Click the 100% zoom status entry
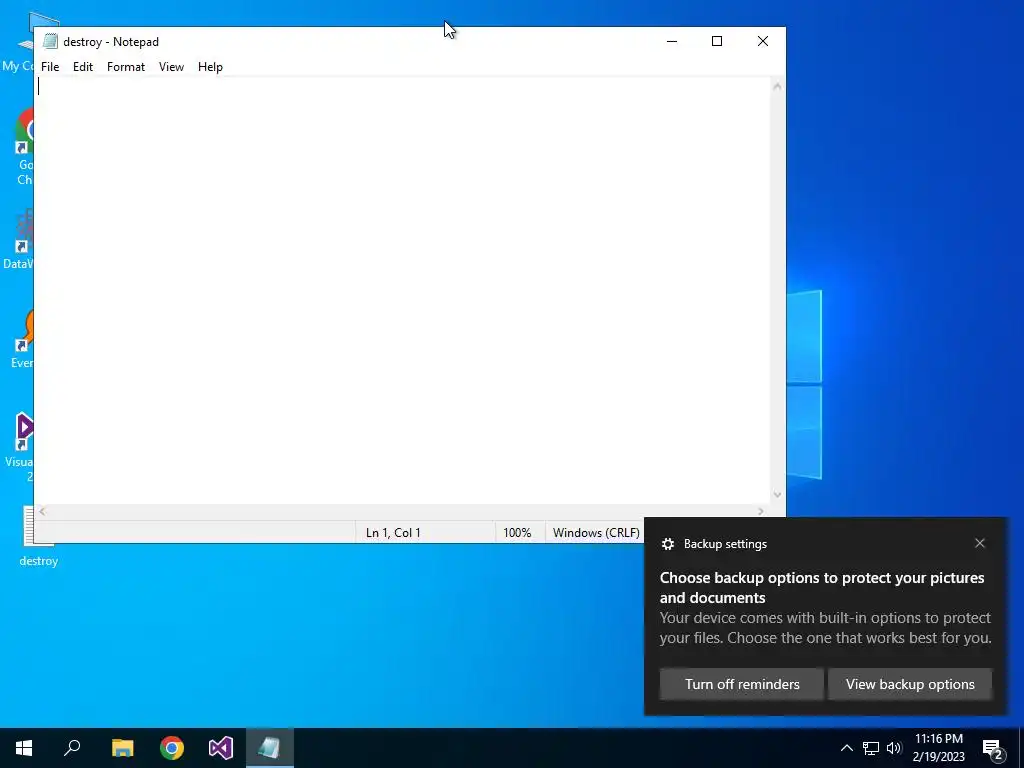 (x=517, y=533)
